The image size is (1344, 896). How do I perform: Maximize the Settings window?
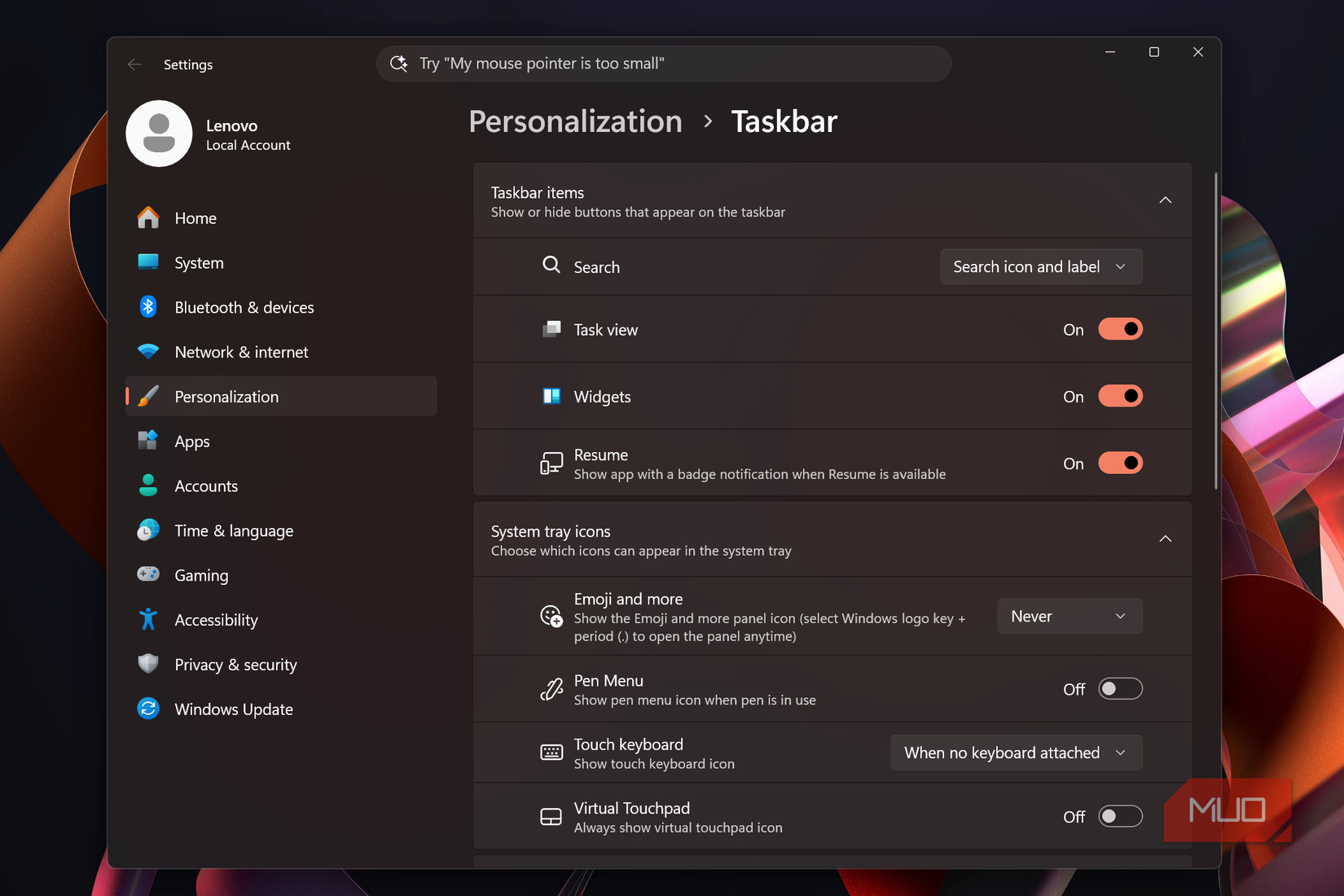click(x=1154, y=52)
